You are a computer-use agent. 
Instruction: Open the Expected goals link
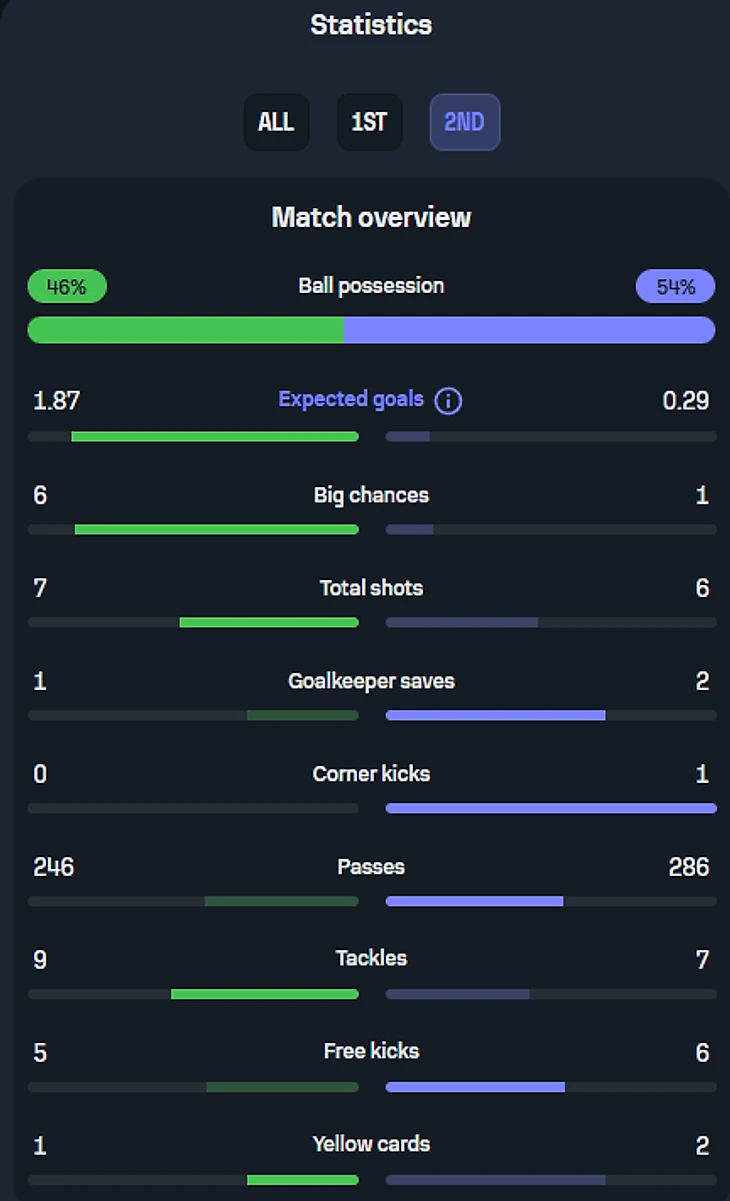pyautogui.click(x=351, y=400)
